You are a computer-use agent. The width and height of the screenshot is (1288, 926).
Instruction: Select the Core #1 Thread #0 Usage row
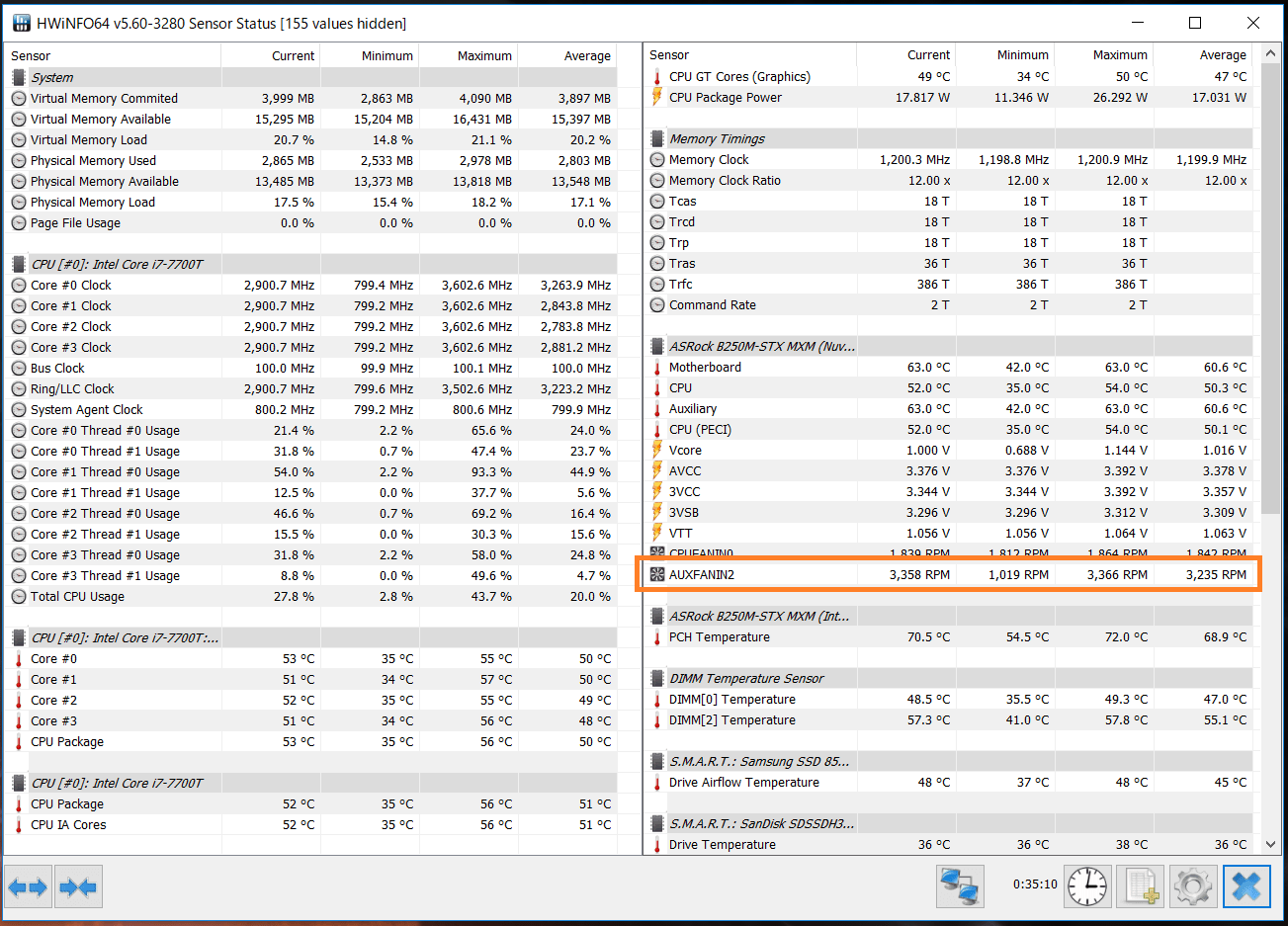[310, 471]
